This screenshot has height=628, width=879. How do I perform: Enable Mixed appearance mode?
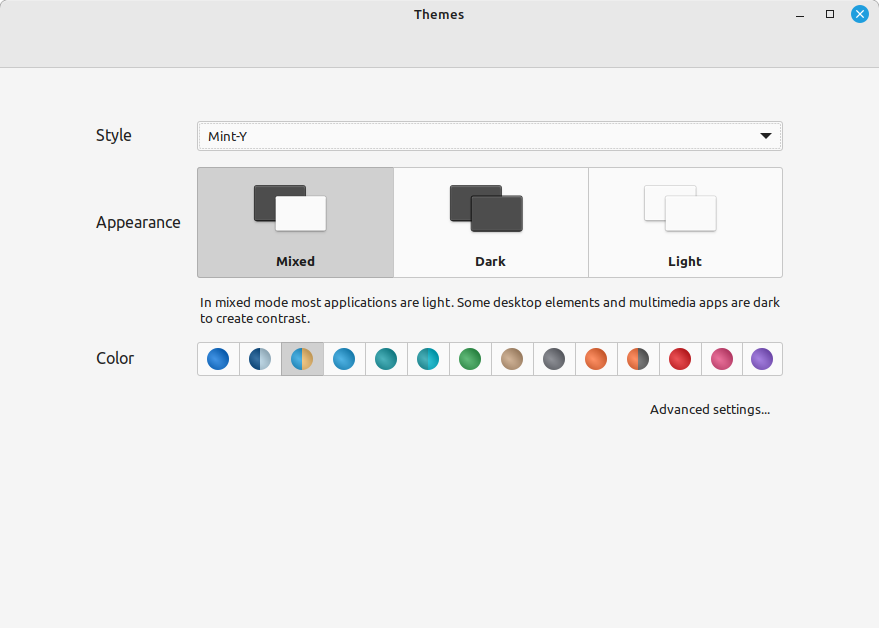(x=295, y=222)
